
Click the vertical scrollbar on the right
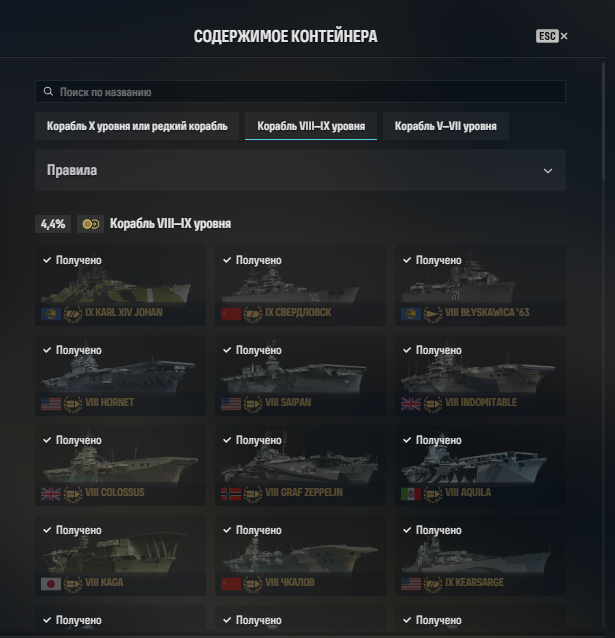[x=603, y=122]
